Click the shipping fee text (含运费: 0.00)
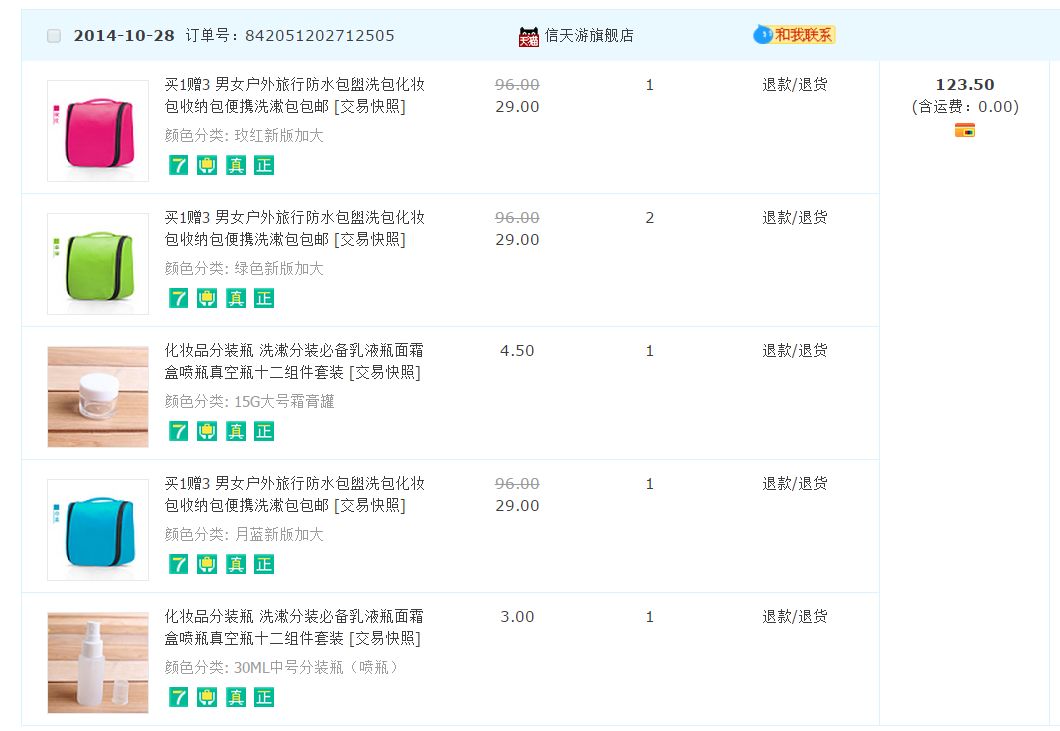1060x731 pixels. point(965,107)
